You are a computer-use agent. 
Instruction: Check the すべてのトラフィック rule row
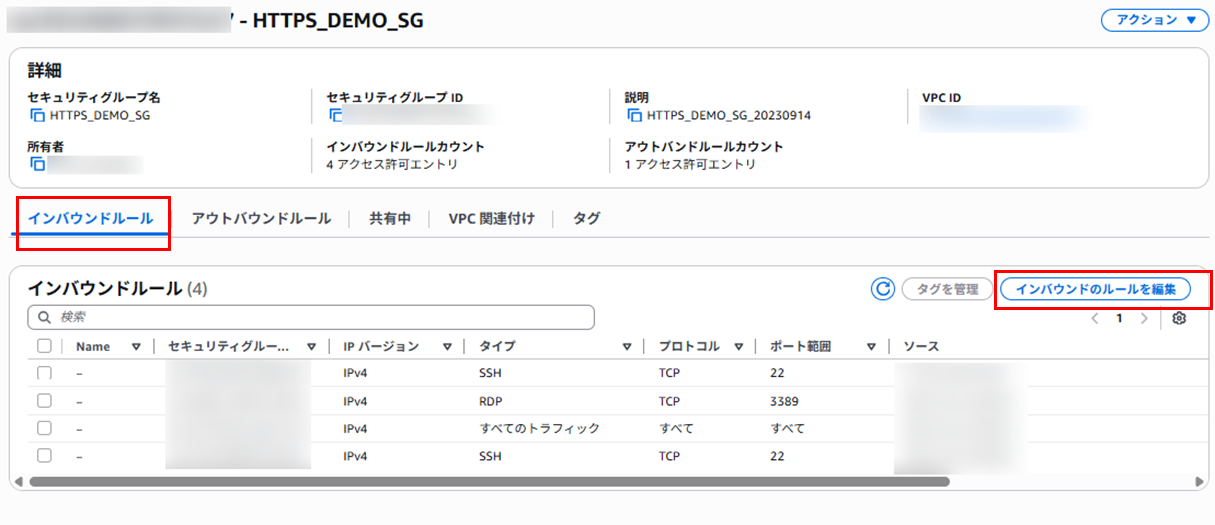pyautogui.click(x=44, y=428)
